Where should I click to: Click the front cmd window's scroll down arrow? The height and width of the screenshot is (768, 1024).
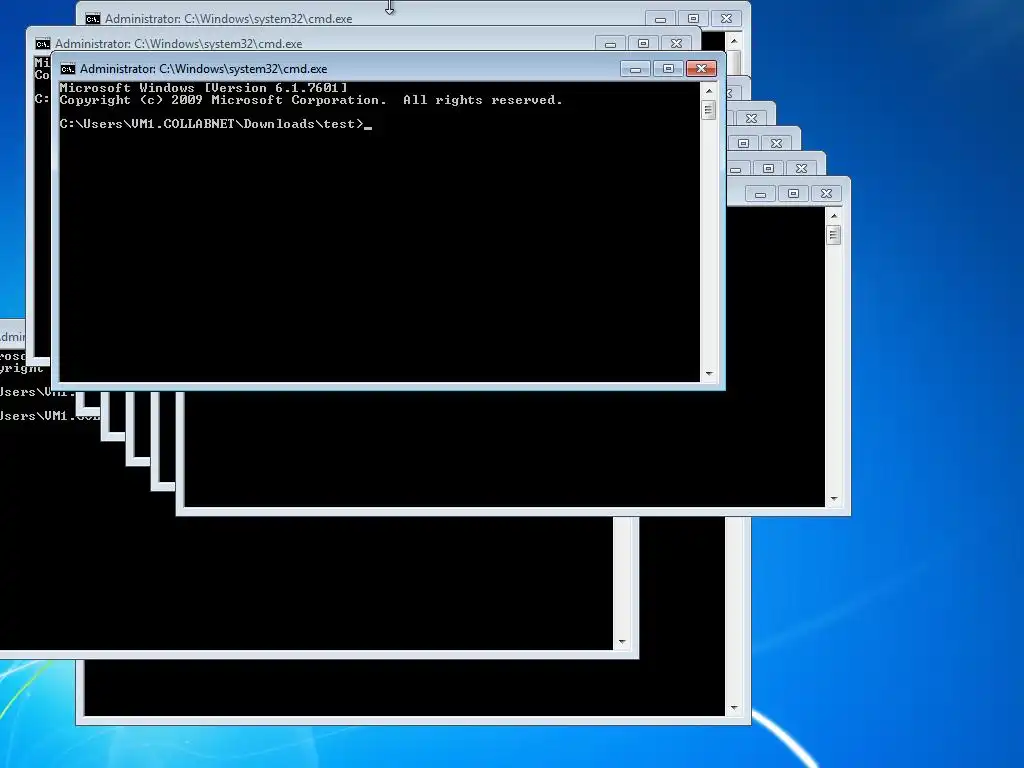[x=709, y=374]
